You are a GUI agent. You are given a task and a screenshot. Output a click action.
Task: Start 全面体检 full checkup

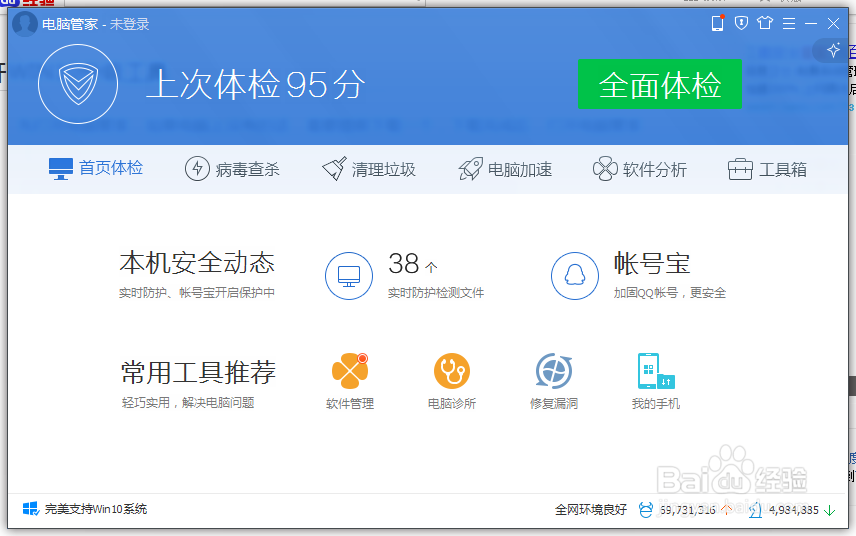click(660, 84)
